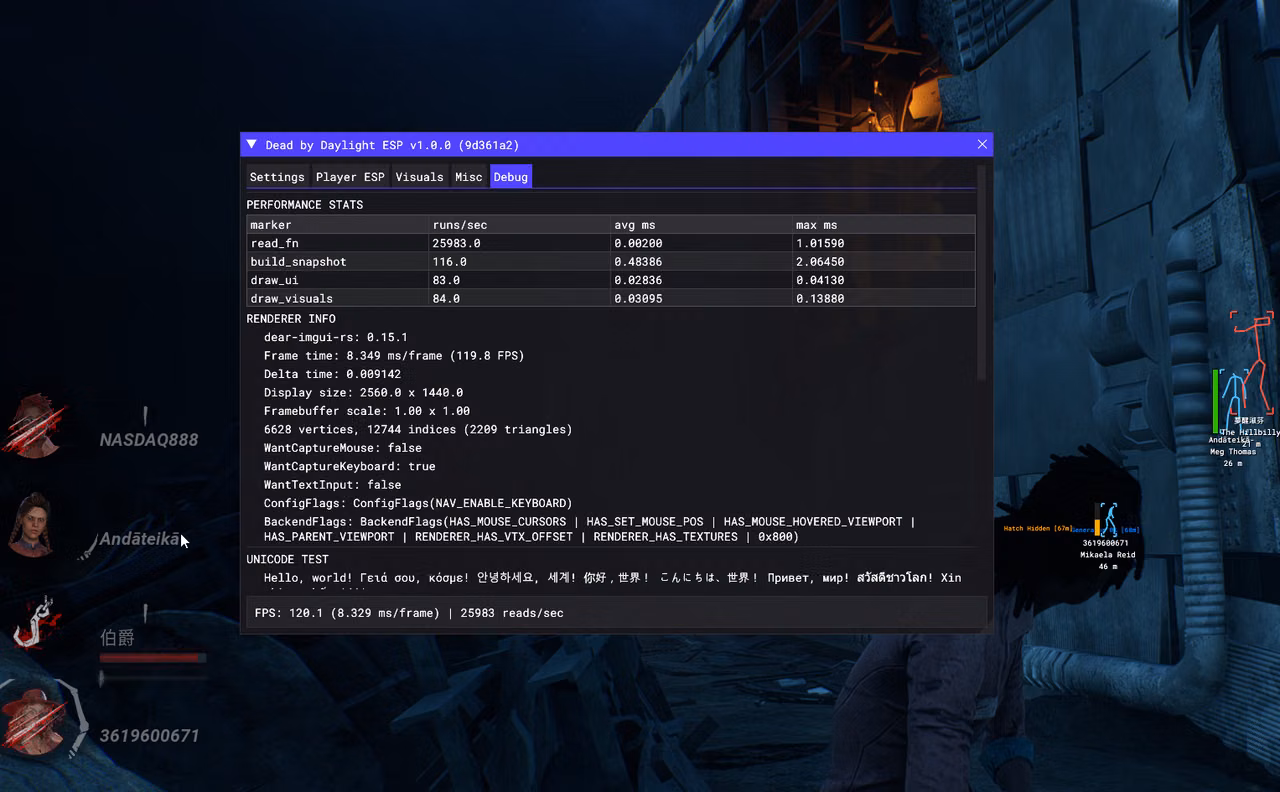Click the "Framebuffer scale: 1.00 x 1.00" line
This screenshot has width=1280, height=792.
(367, 411)
